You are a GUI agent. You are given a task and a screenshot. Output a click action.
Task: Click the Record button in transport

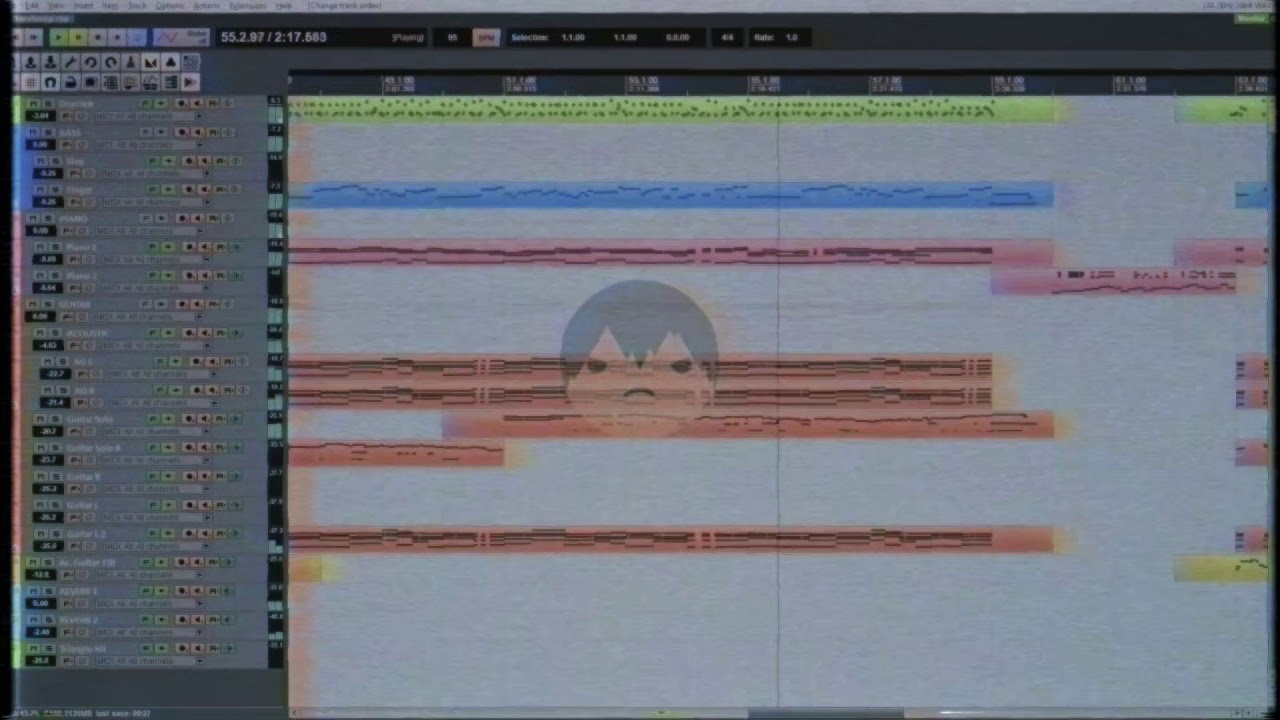(117, 37)
